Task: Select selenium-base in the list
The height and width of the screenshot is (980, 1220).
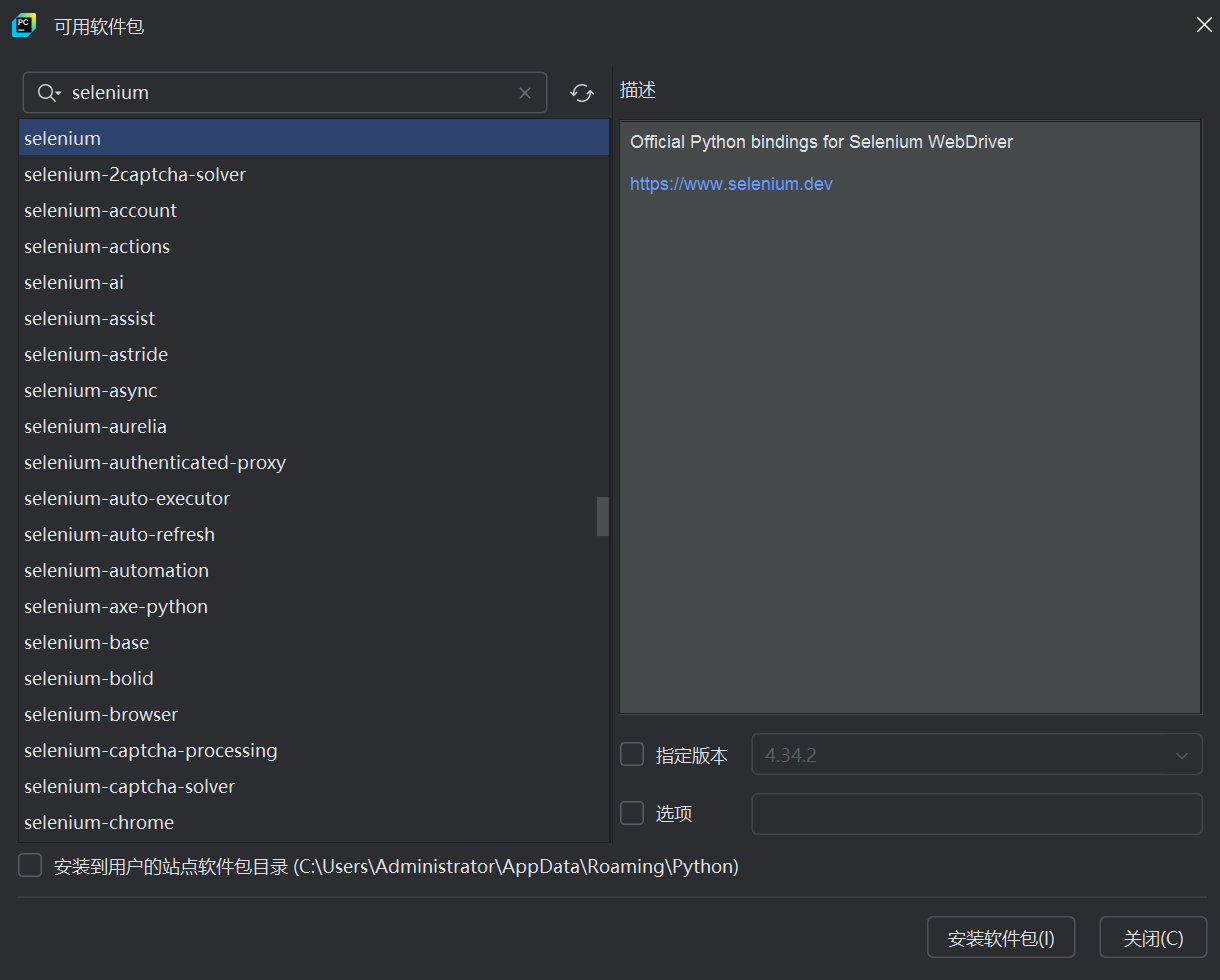Action: (x=314, y=642)
